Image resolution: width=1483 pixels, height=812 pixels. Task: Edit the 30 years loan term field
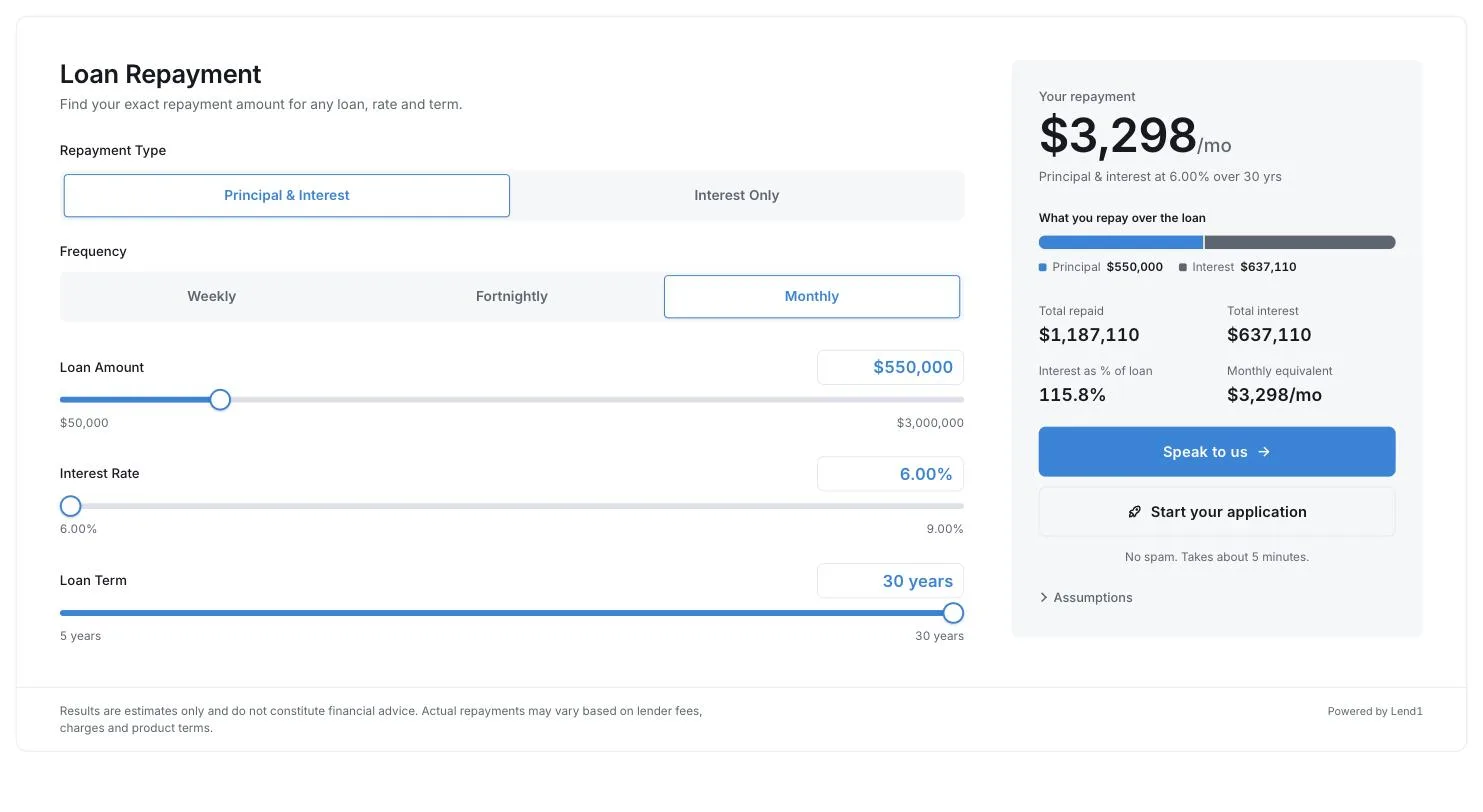click(x=890, y=581)
